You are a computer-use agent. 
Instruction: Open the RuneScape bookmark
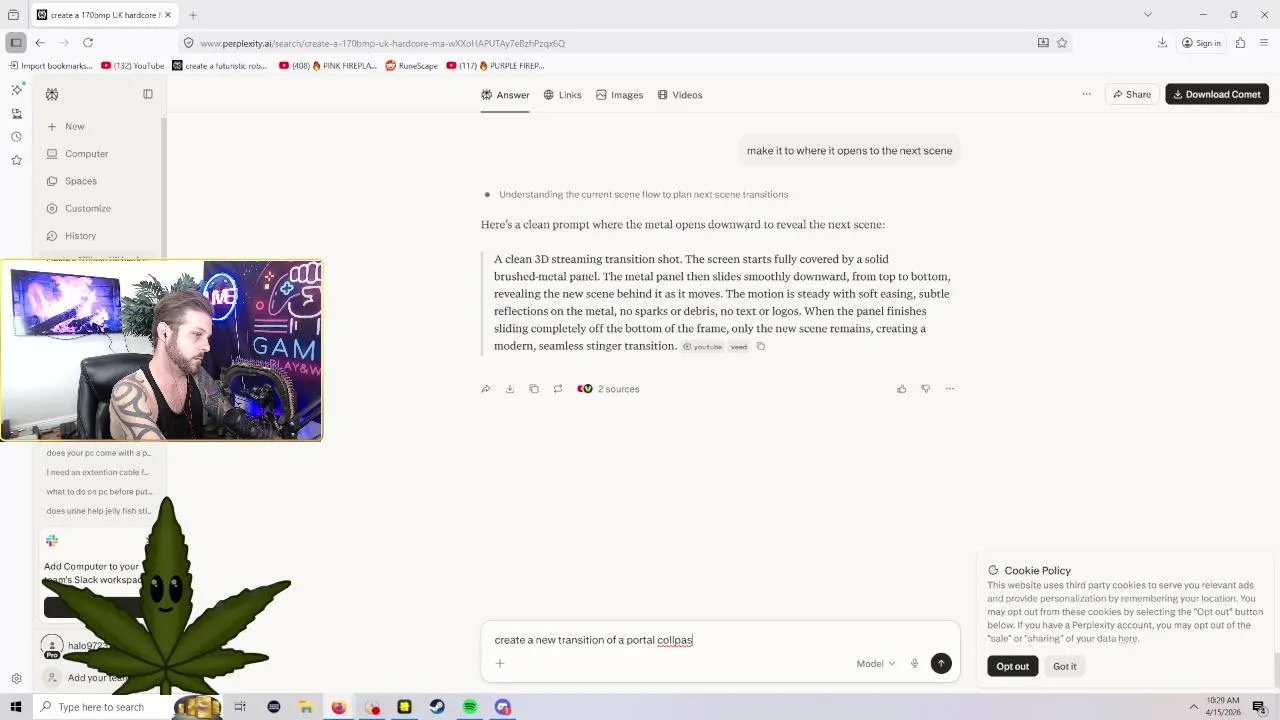tap(411, 66)
